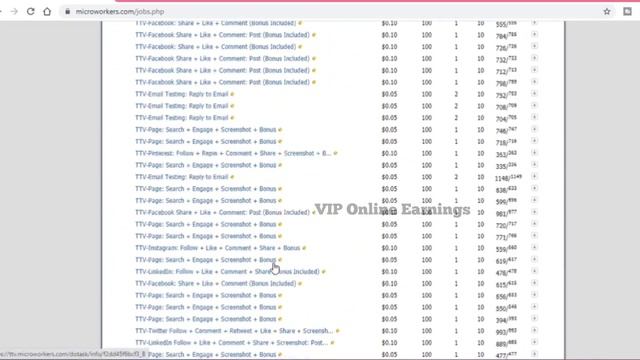Open the TTV-Page Search job with 838 count
This screenshot has width=640, height=360.
[x=206, y=189]
